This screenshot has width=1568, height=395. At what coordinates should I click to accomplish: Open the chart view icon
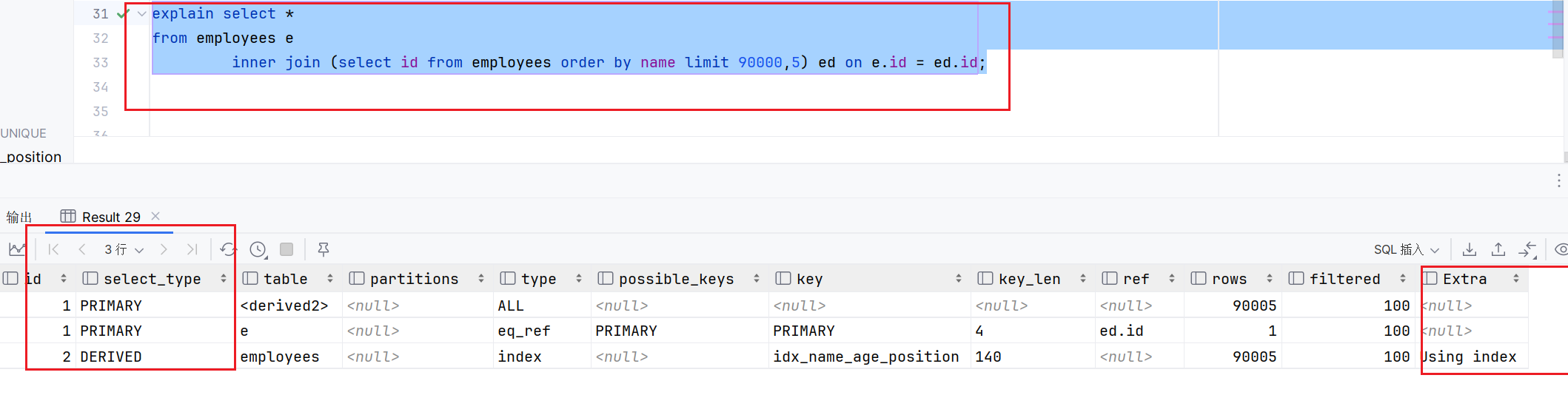click(16, 250)
